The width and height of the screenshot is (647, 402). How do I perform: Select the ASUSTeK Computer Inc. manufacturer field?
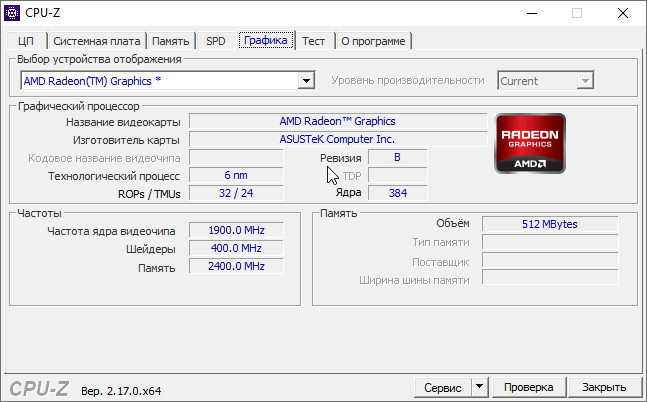click(337, 140)
